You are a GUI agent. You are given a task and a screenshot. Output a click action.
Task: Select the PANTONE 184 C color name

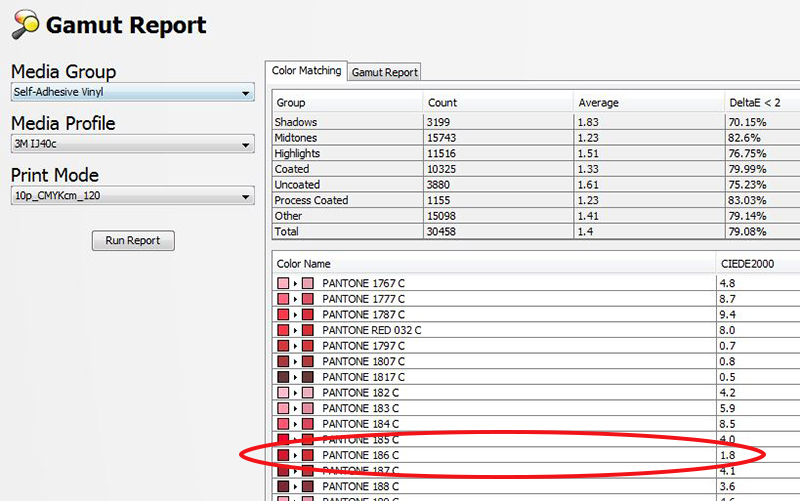point(360,424)
